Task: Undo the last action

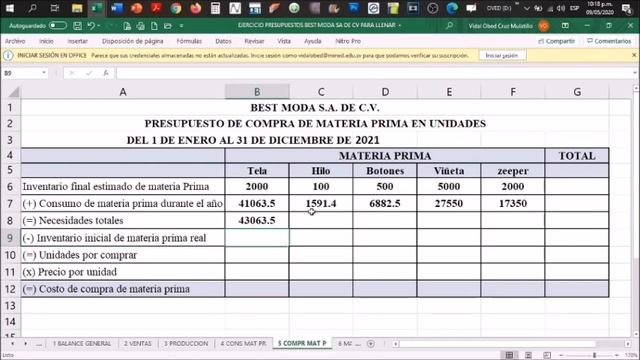Action: pos(91,26)
